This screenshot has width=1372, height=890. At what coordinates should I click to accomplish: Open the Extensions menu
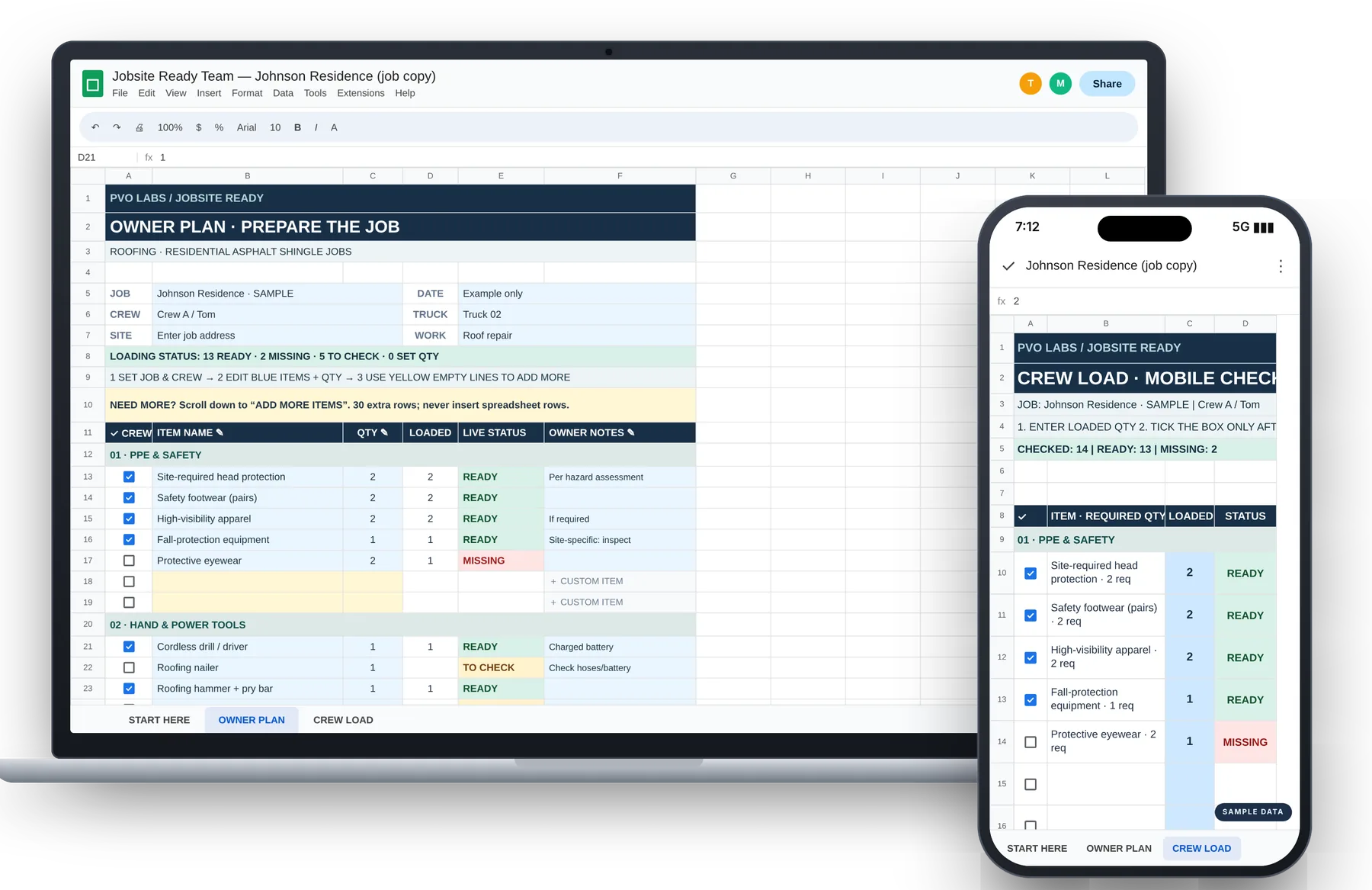point(361,93)
